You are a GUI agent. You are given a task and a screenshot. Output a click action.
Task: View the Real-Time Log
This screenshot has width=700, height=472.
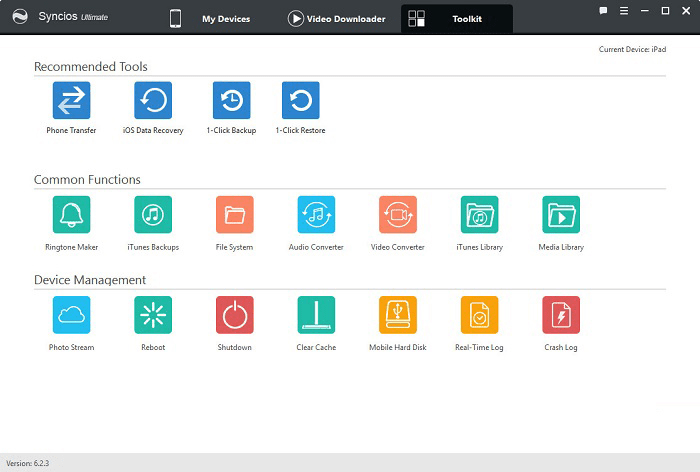pos(479,315)
